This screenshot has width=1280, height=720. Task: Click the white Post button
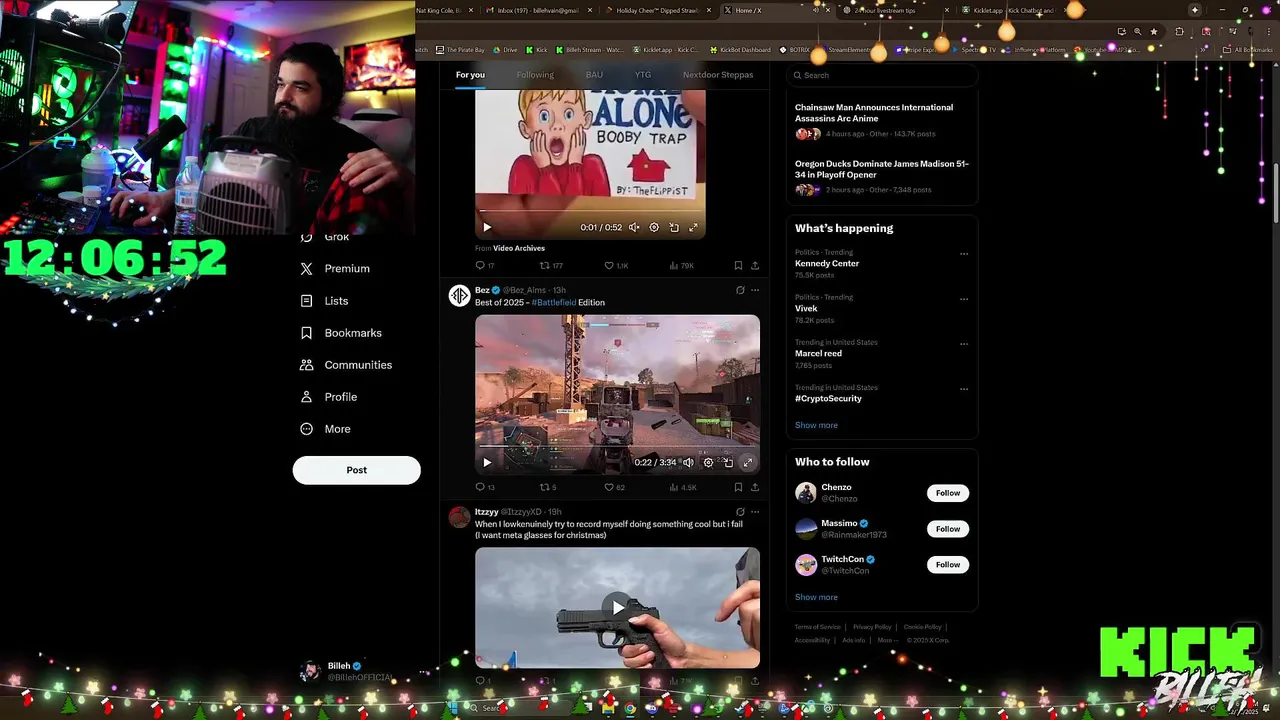click(356, 470)
